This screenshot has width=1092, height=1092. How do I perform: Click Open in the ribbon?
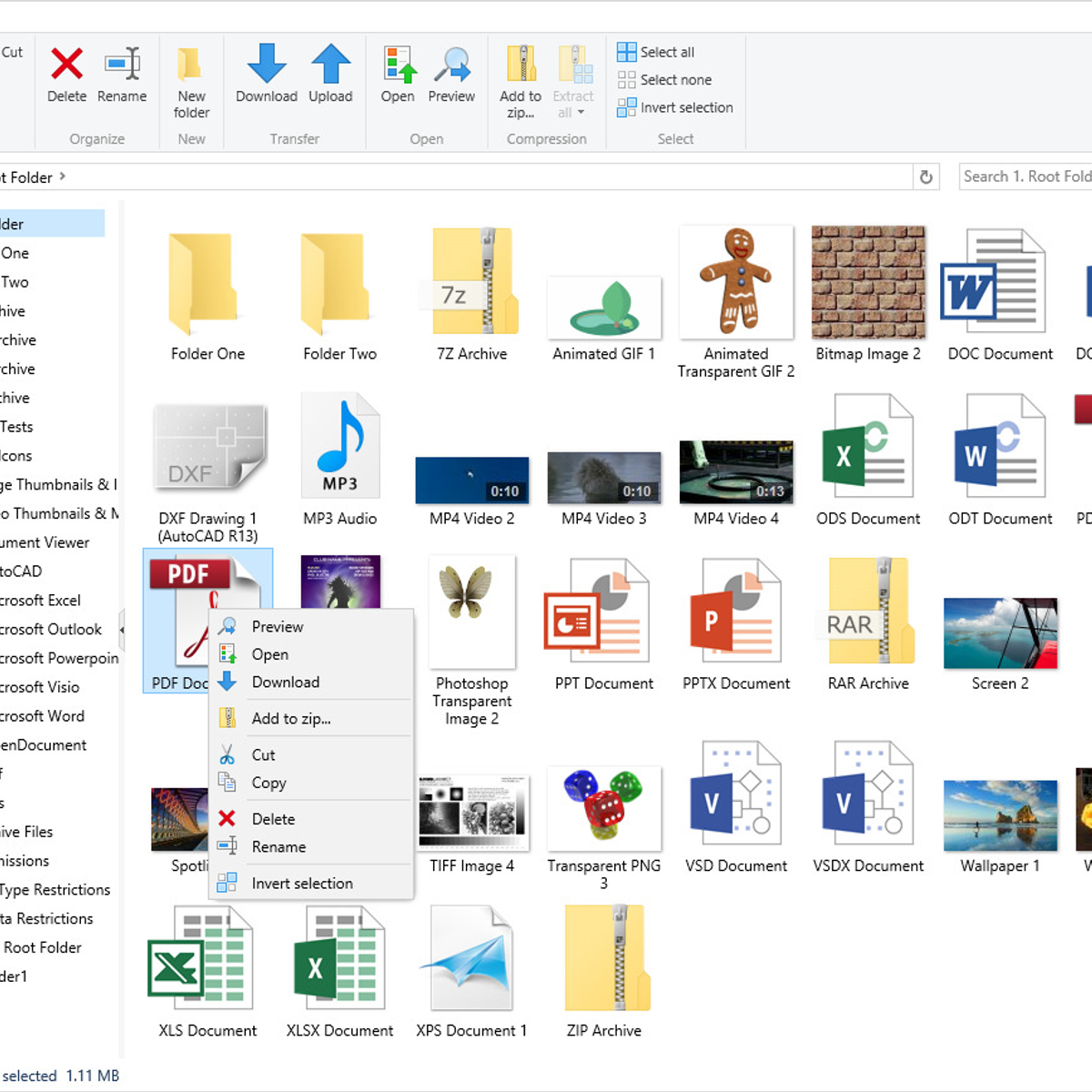(398, 75)
